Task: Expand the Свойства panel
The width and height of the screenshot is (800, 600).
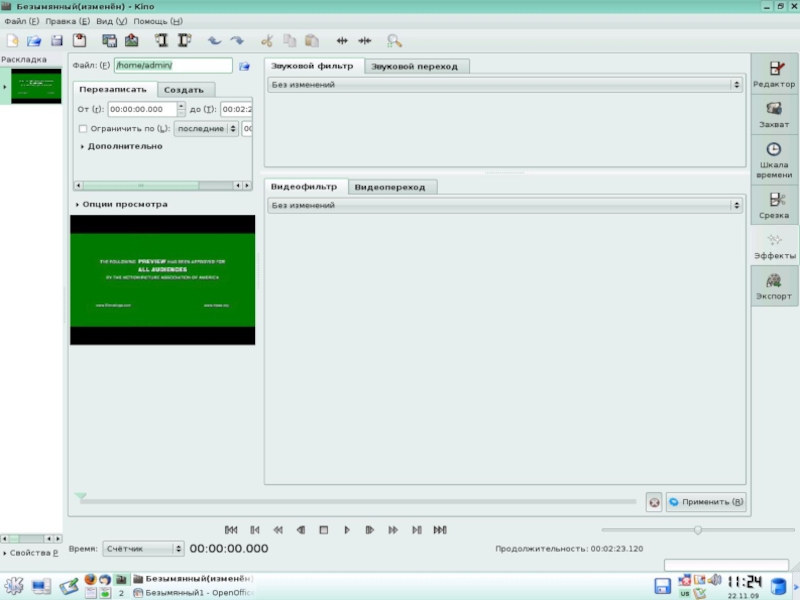Action: pos(31,553)
